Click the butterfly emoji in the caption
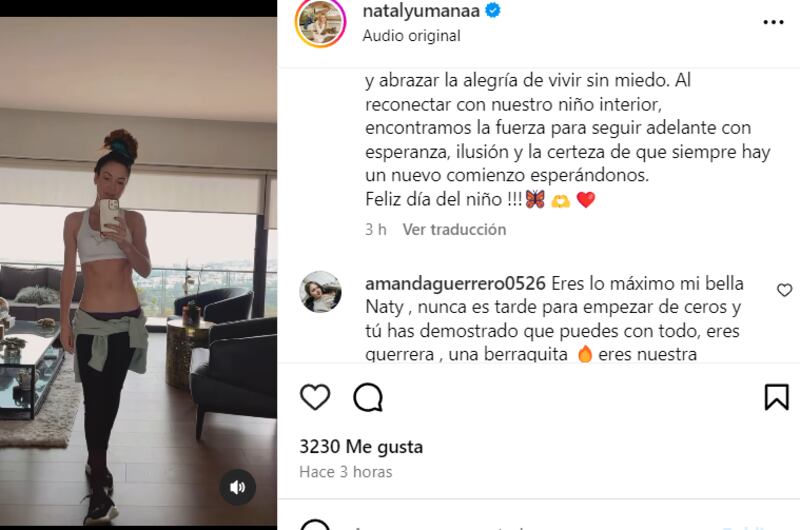Viewport: 800px width, 530px height. (535, 199)
